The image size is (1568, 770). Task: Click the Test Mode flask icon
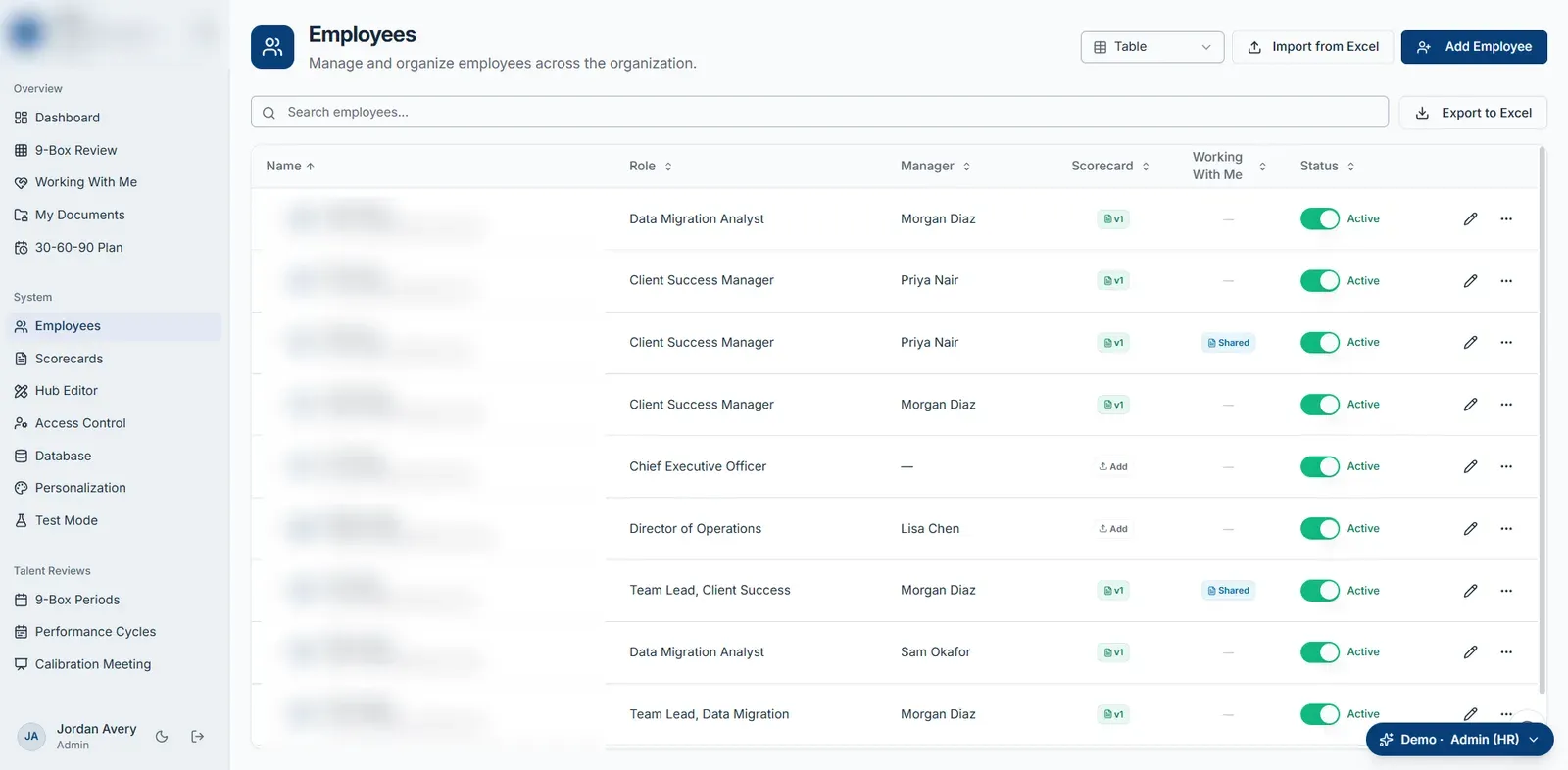click(21, 521)
